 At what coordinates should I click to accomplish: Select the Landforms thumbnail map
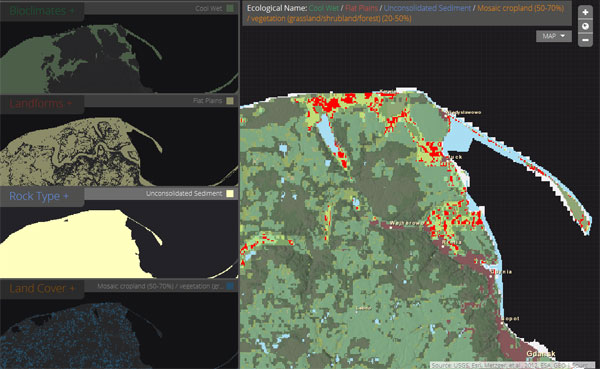coord(119,147)
